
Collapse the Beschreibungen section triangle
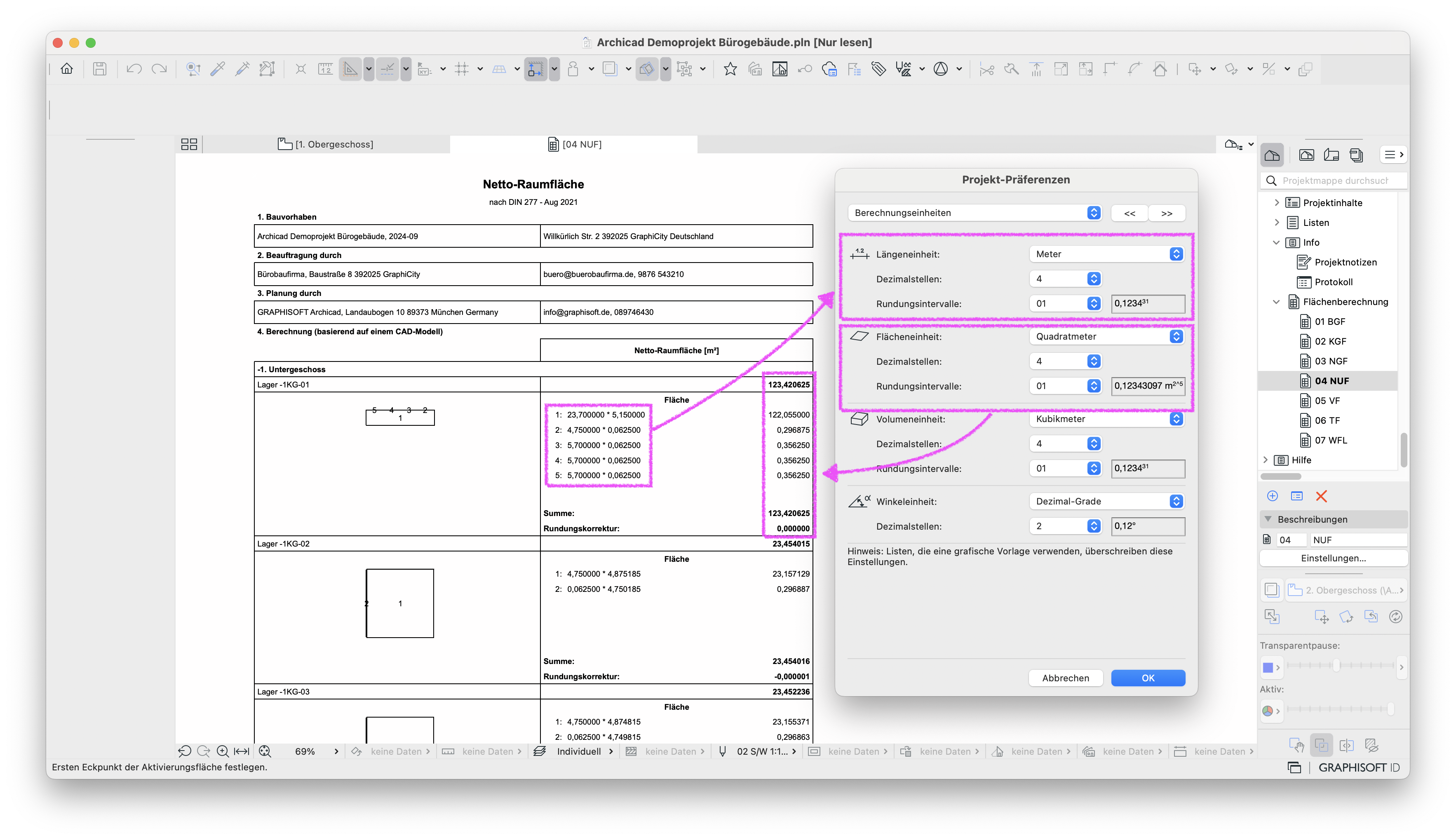[1268, 519]
